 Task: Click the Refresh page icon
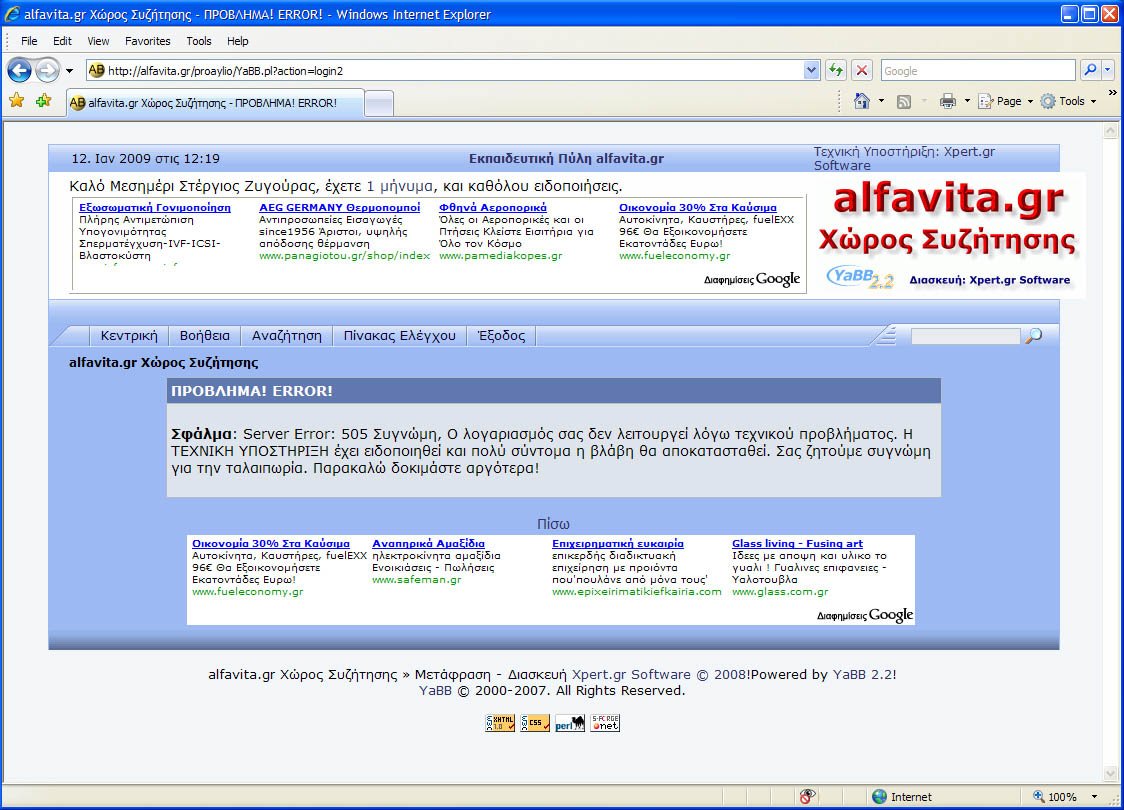[836, 71]
